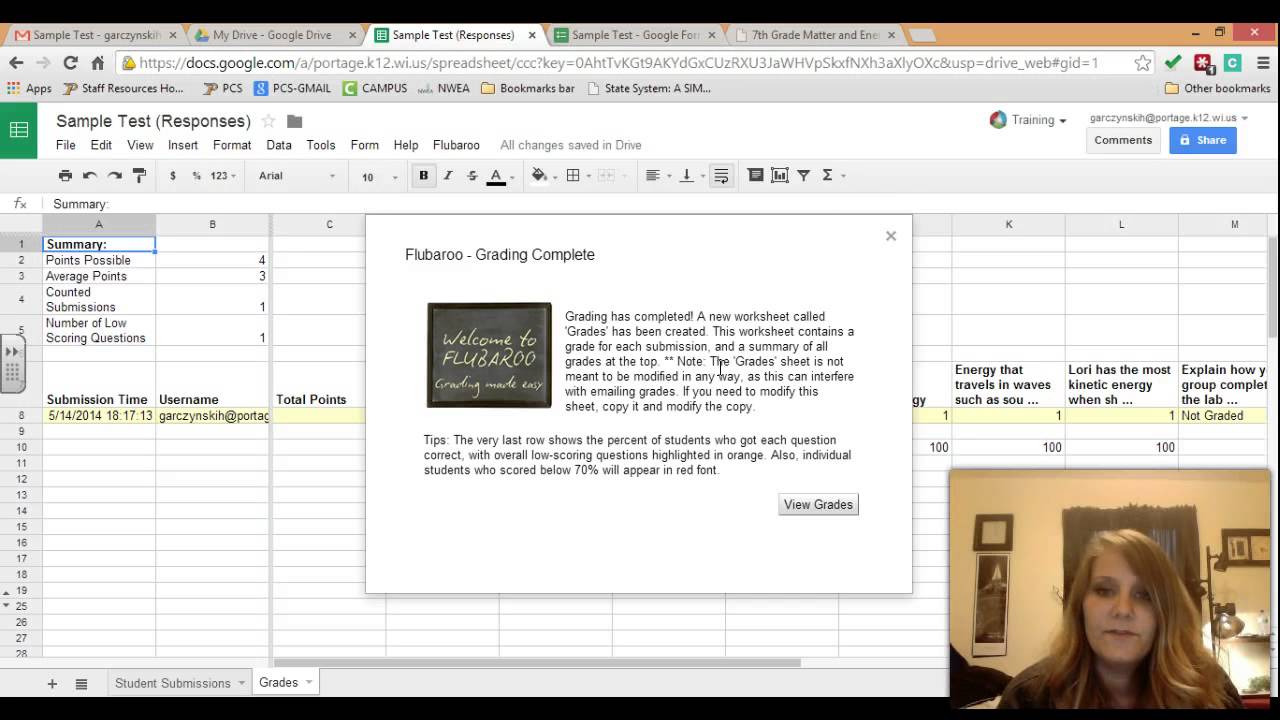Toggle text wrapping
This screenshot has height=720, width=1280.
[721, 175]
